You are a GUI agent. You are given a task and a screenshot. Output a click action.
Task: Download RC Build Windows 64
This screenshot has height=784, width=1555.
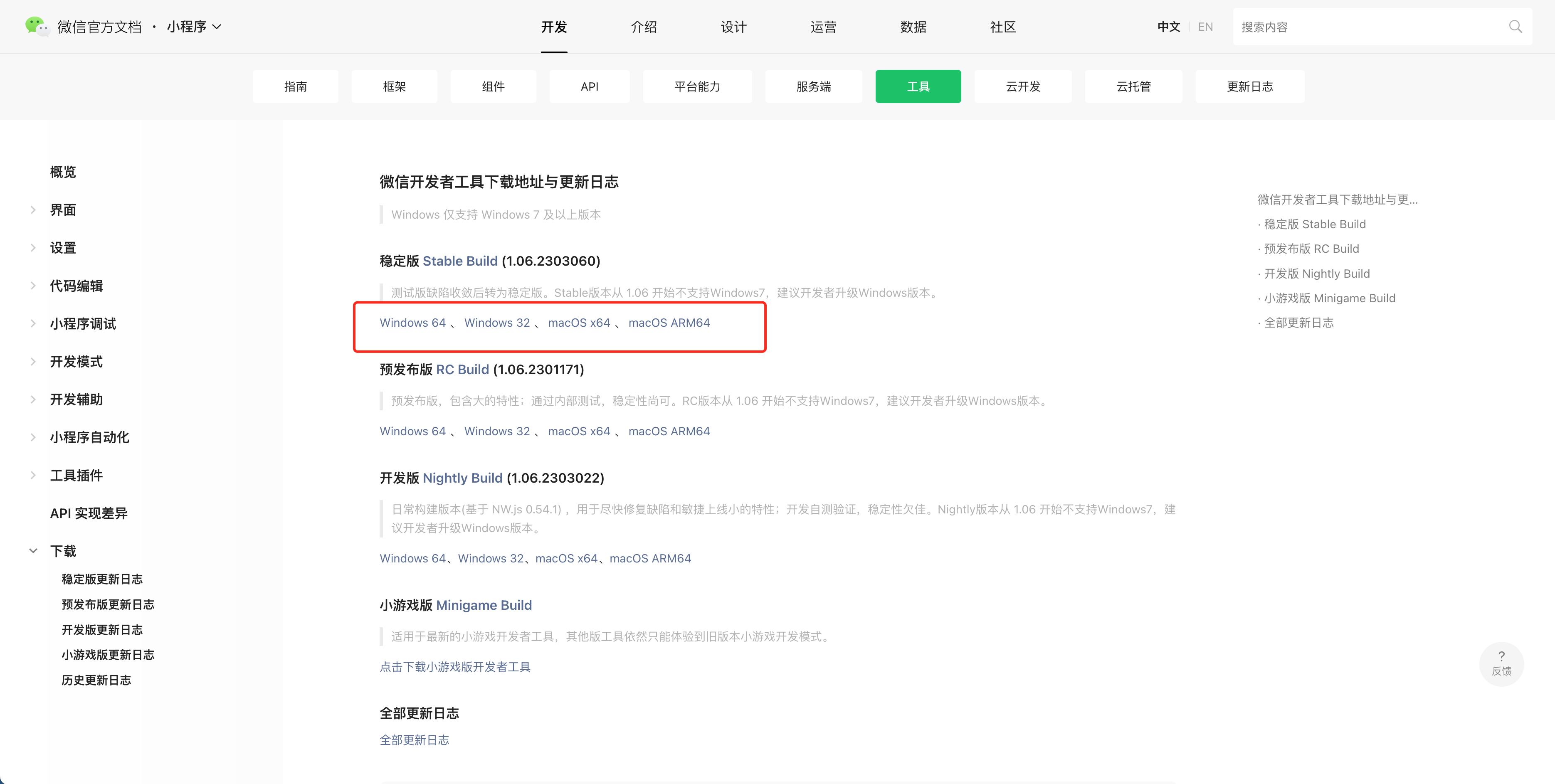(412, 431)
